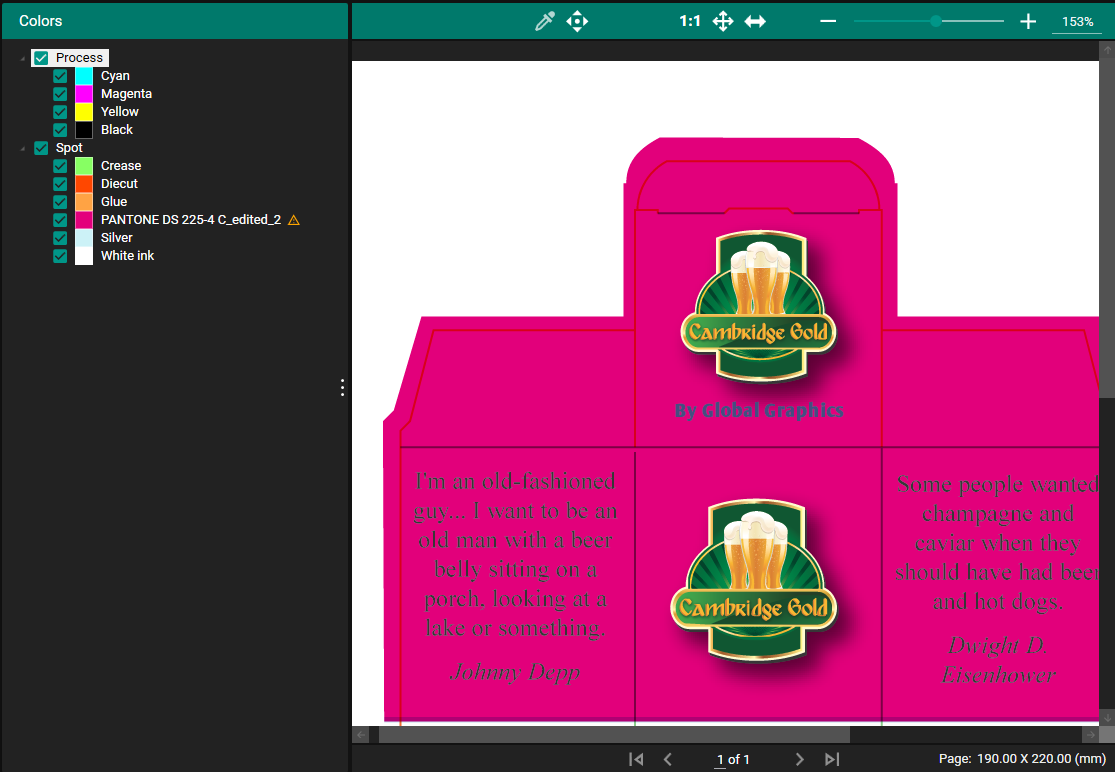Zoom out with the minus icon
The height and width of the screenshot is (772, 1115).
pos(827,21)
